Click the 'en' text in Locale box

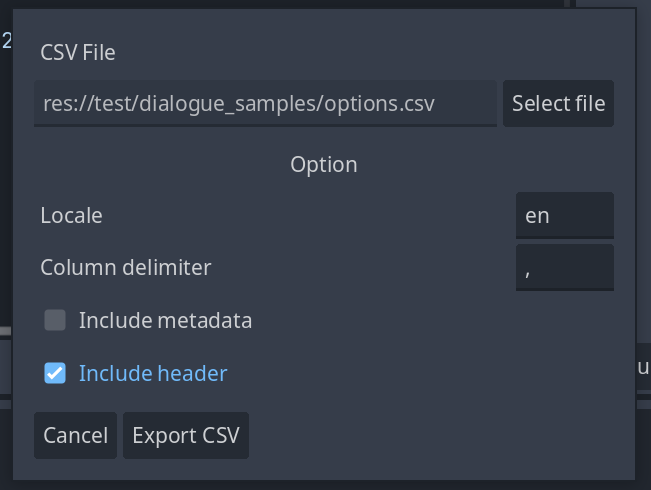[537, 215]
